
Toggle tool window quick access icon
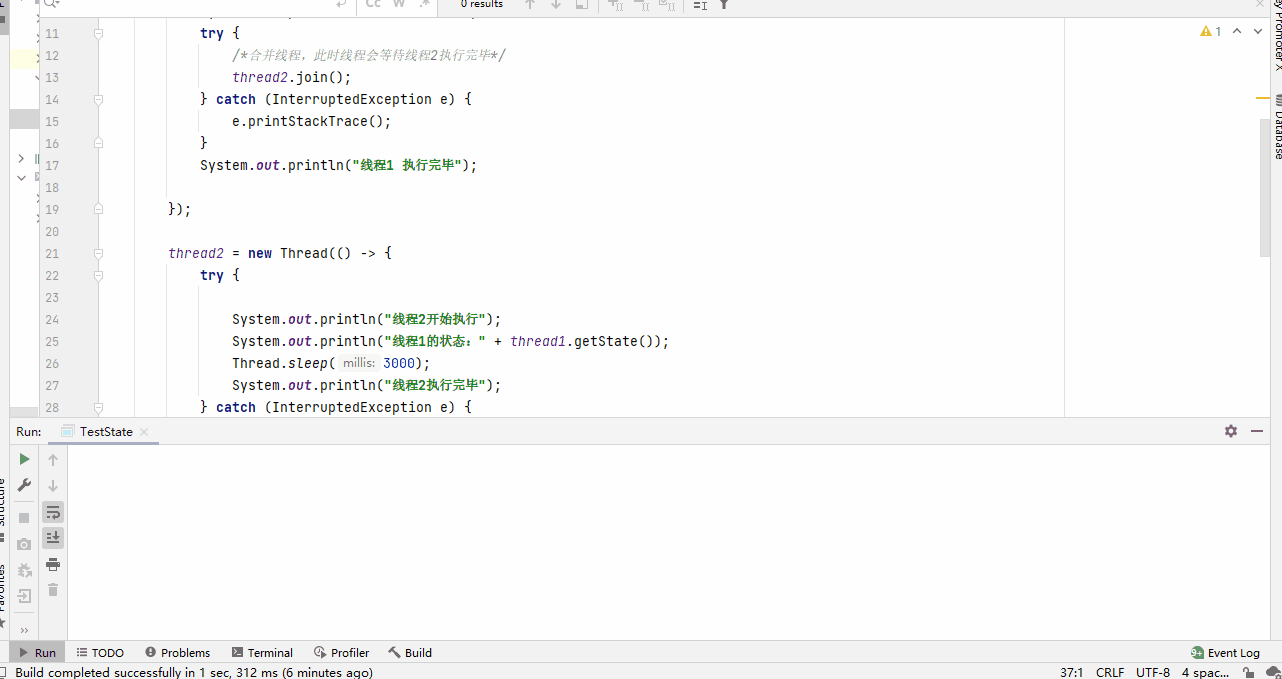click(x=5, y=672)
